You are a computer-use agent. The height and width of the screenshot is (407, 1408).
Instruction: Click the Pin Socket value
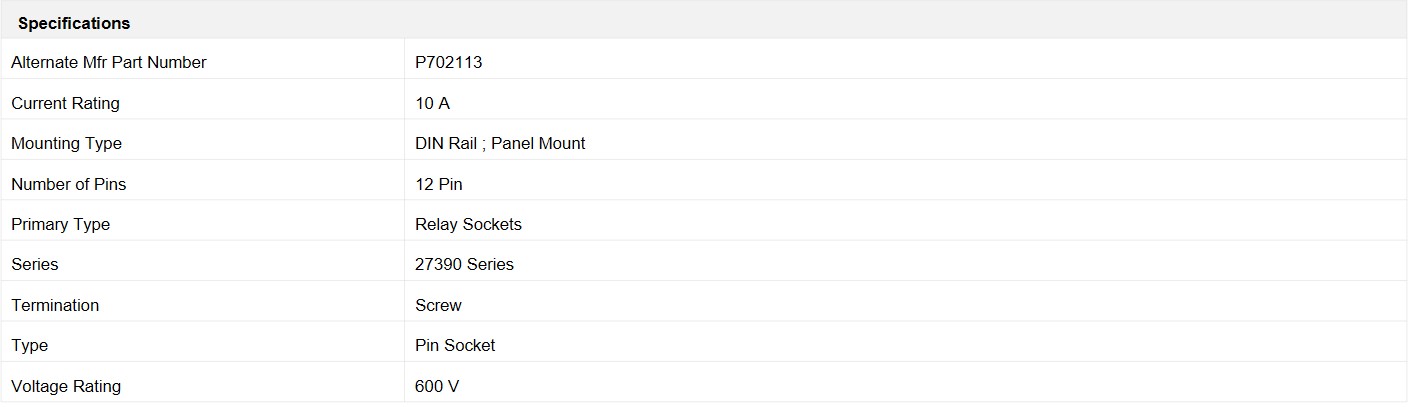point(455,345)
